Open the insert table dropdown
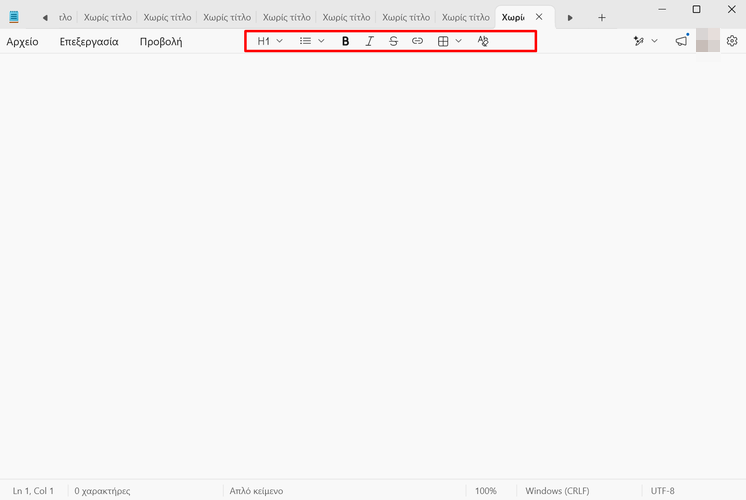This screenshot has width=746, height=500. [449, 41]
